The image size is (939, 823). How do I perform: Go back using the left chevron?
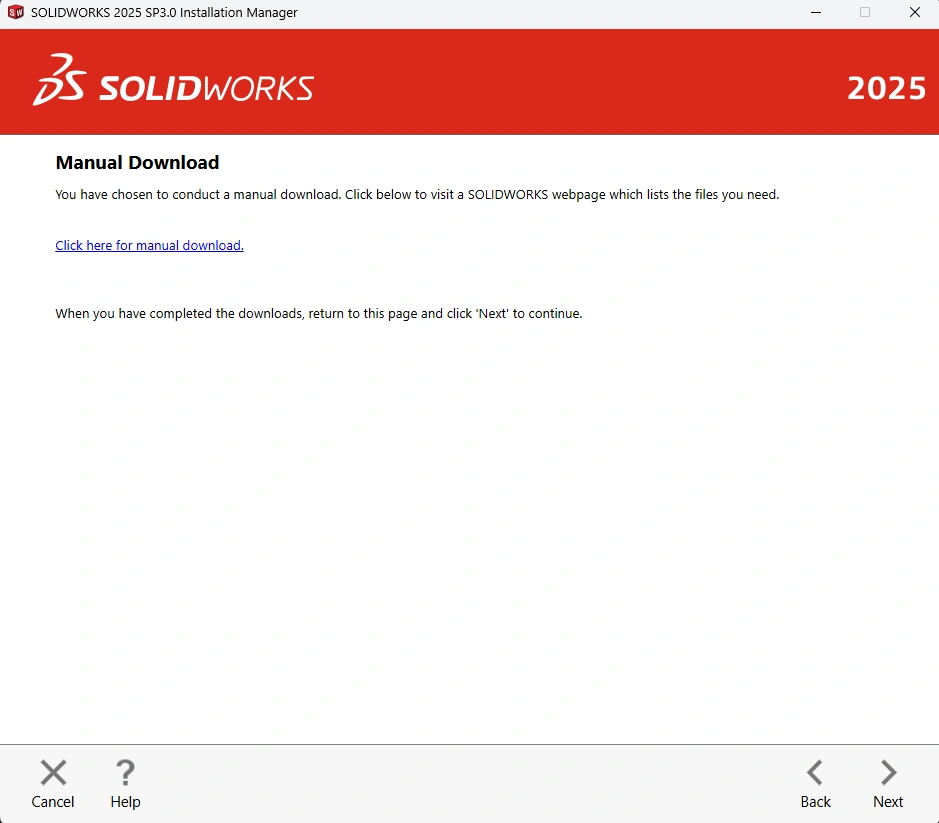pyautogui.click(x=815, y=772)
